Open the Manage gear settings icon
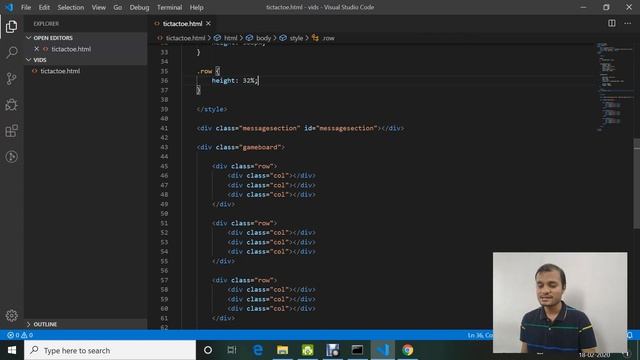640x360 pixels. click(11, 316)
